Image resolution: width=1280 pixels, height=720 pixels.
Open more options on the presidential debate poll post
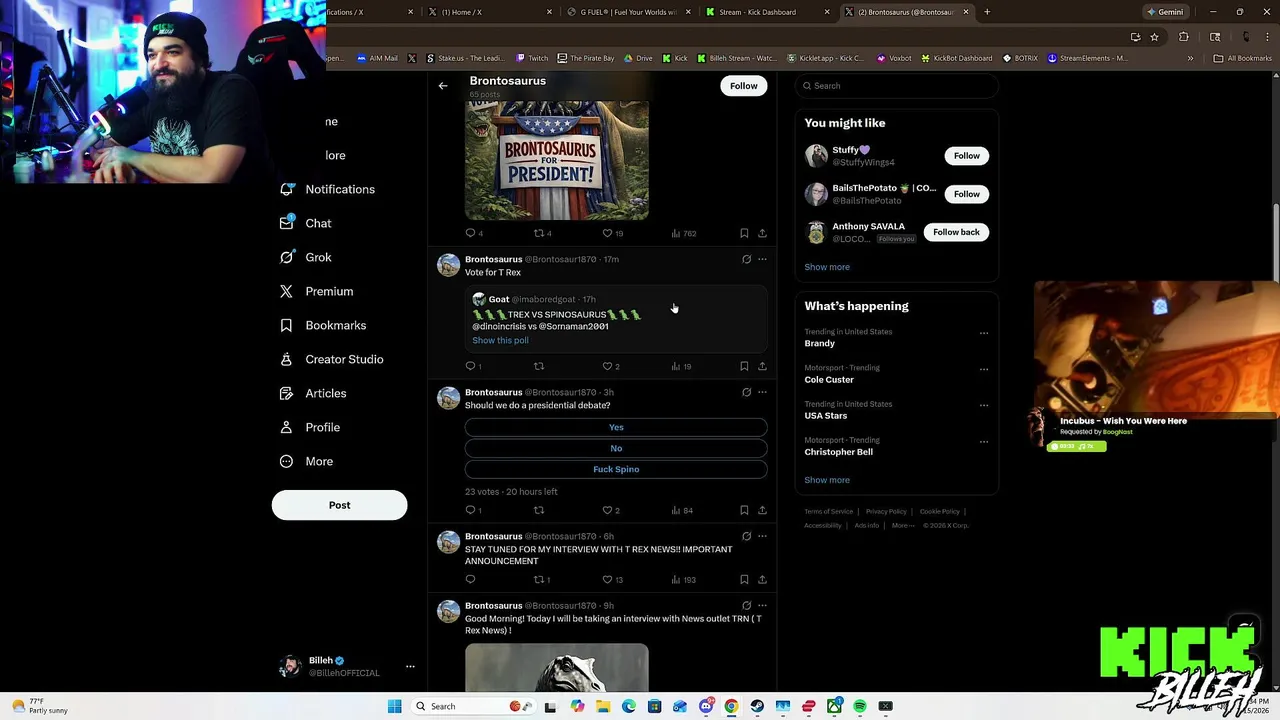point(762,392)
